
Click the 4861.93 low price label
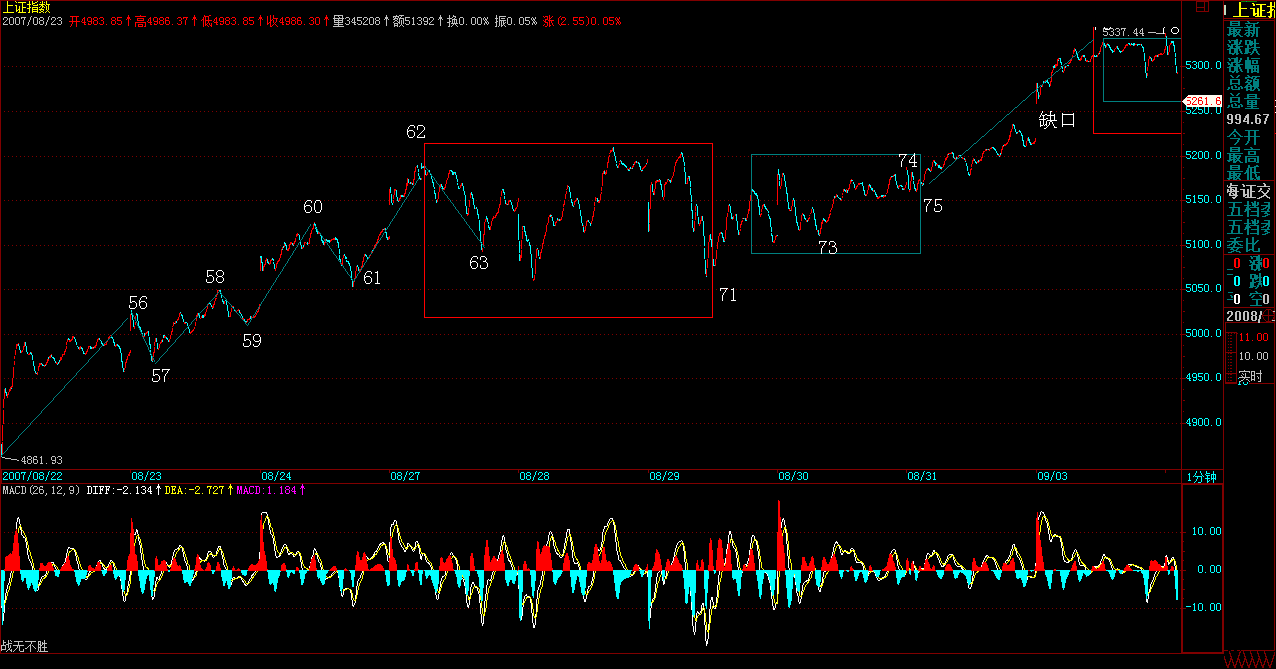click(42, 460)
